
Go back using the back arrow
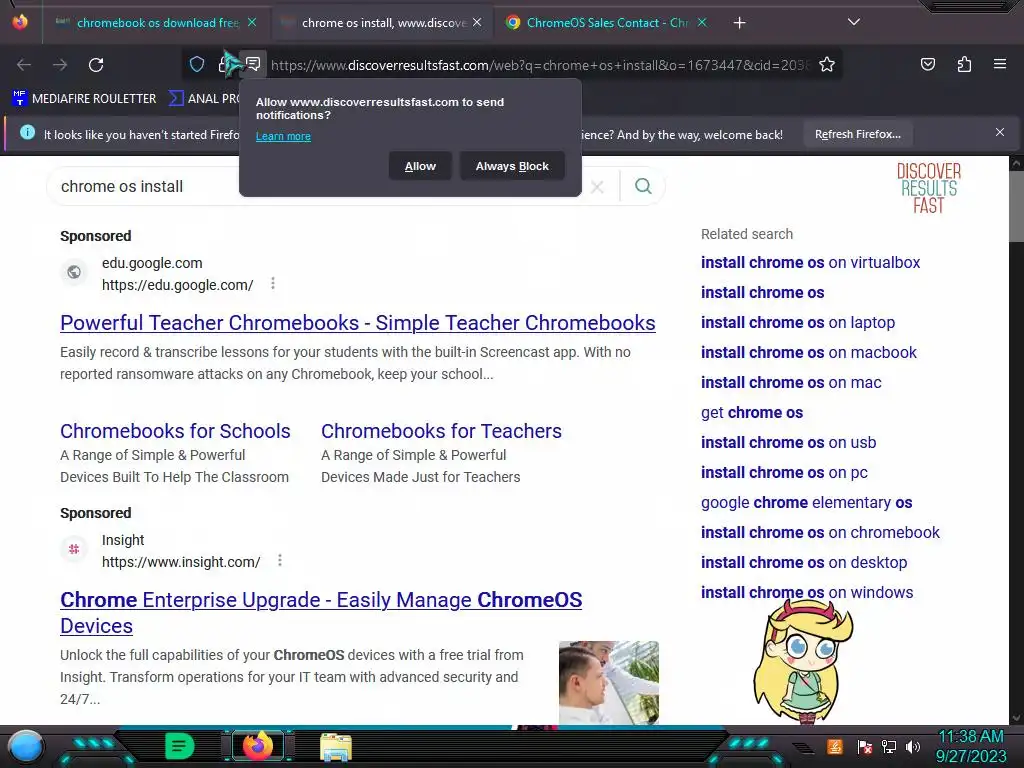click(24, 65)
